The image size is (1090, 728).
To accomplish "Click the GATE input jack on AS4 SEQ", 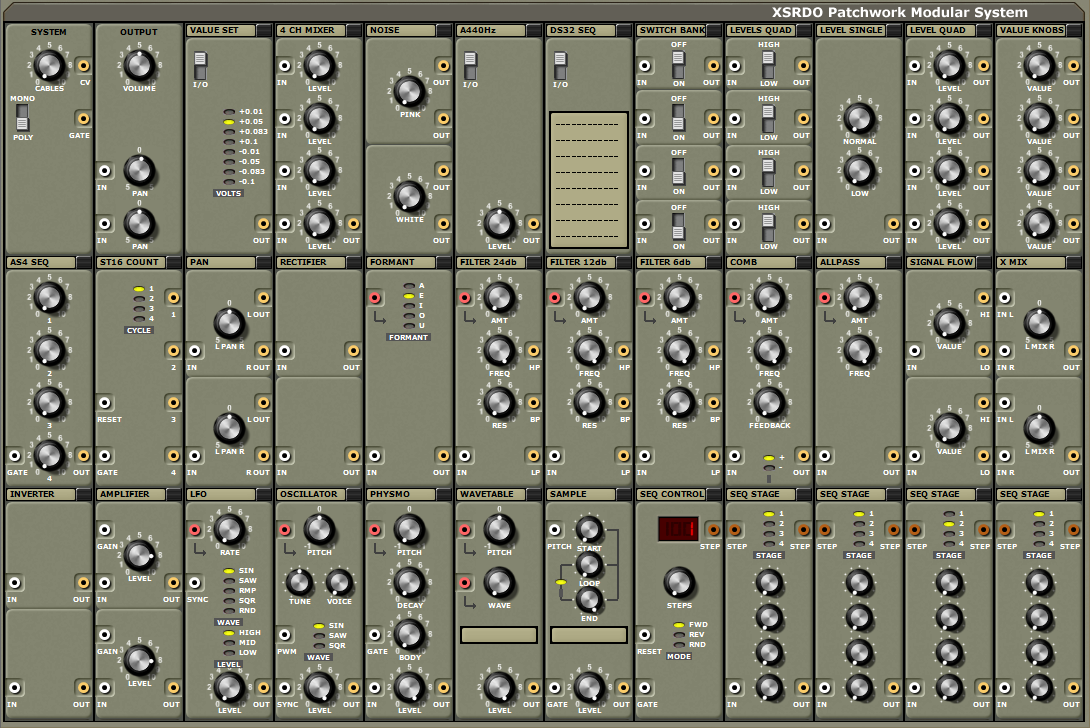I will (15, 456).
